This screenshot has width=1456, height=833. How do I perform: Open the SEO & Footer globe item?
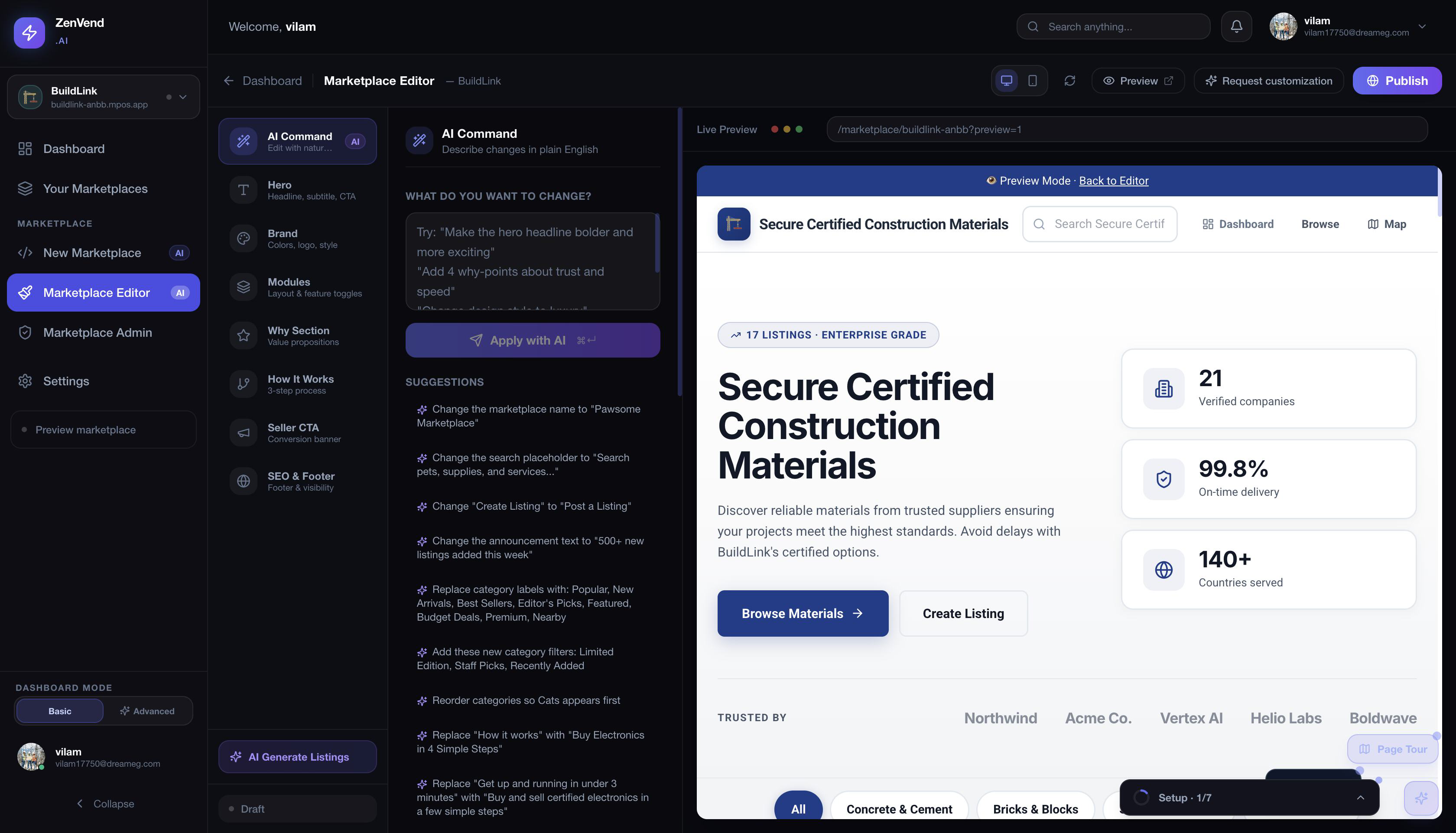tap(297, 482)
